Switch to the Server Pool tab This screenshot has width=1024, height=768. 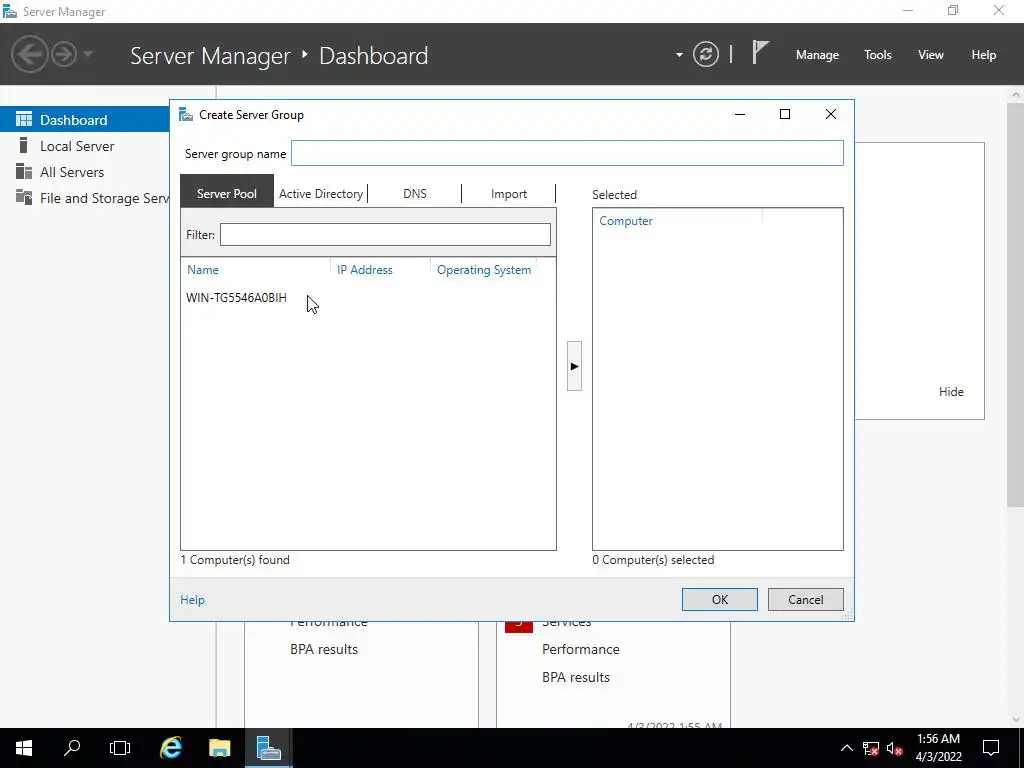coord(227,193)
